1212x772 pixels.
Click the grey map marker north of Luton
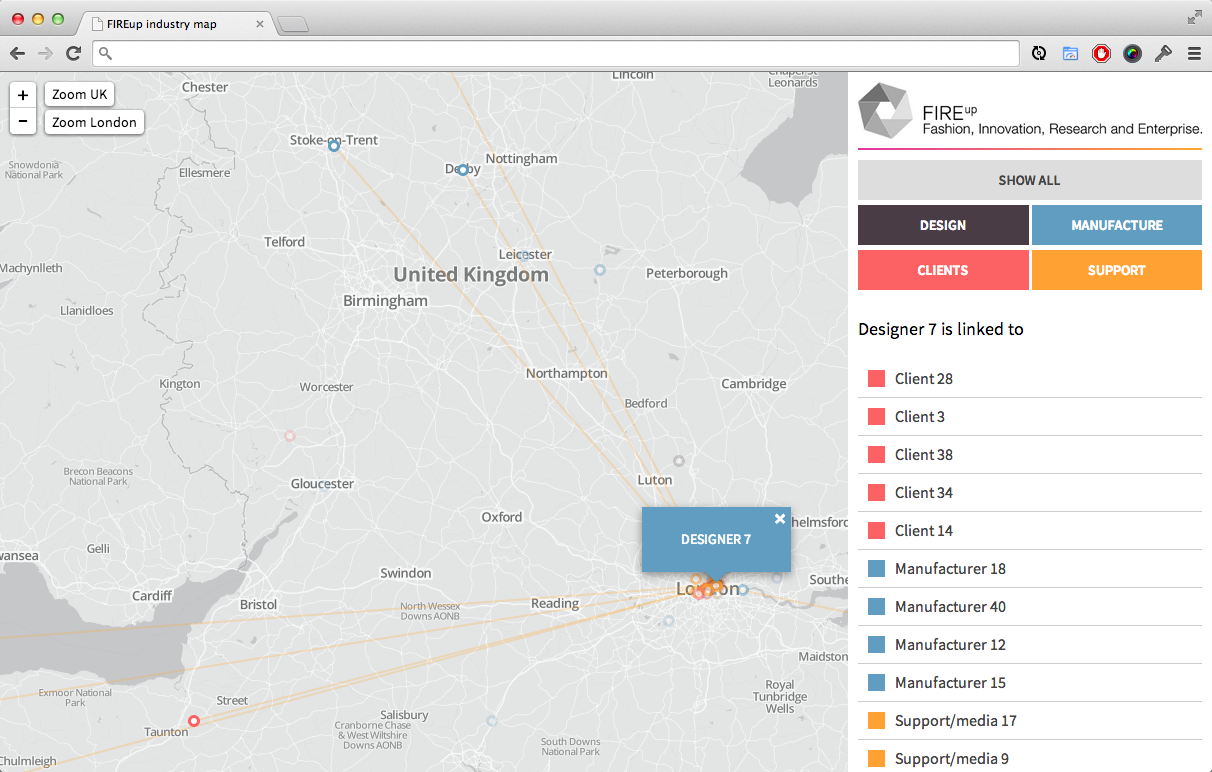pos(679,461)
